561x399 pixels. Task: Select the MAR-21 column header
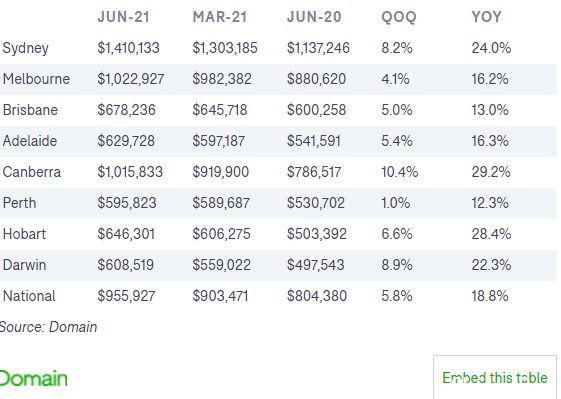coord(220,17)
